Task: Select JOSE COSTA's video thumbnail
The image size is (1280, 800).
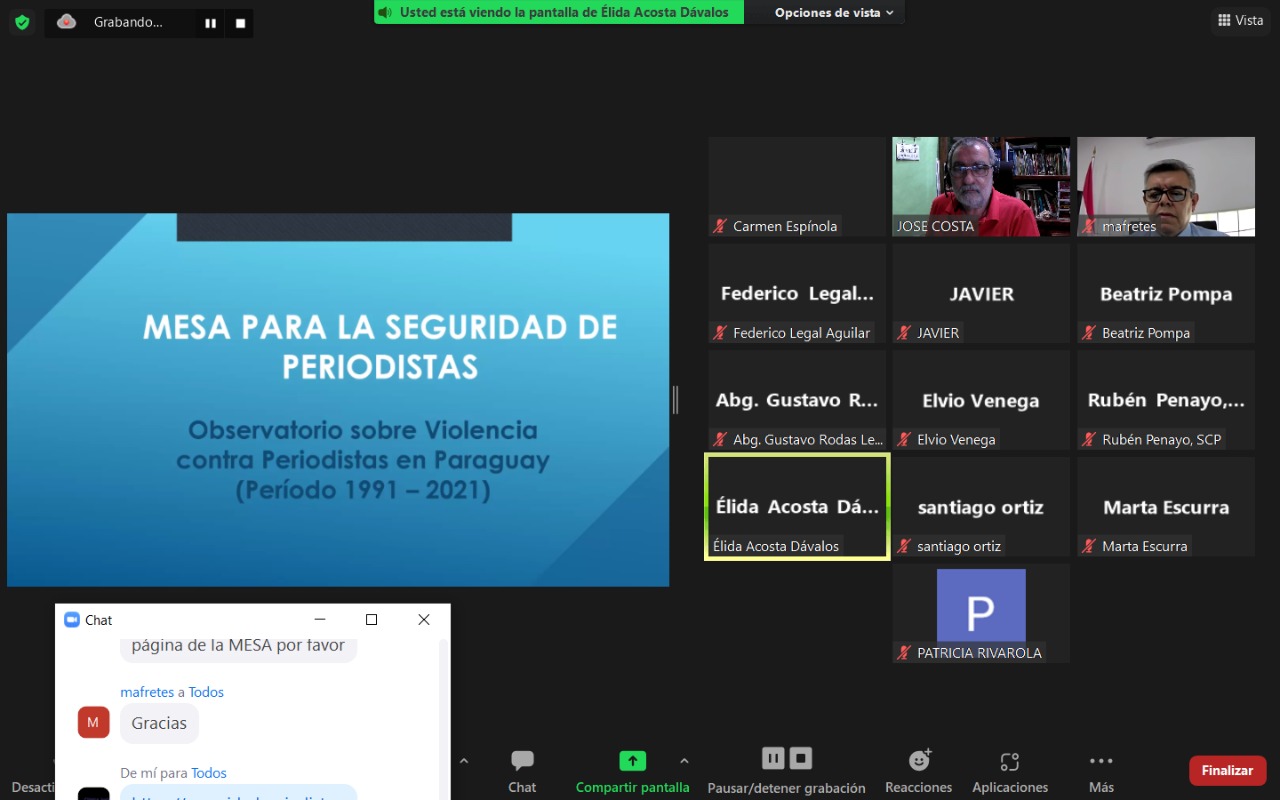Action: [x=980, y=186]
